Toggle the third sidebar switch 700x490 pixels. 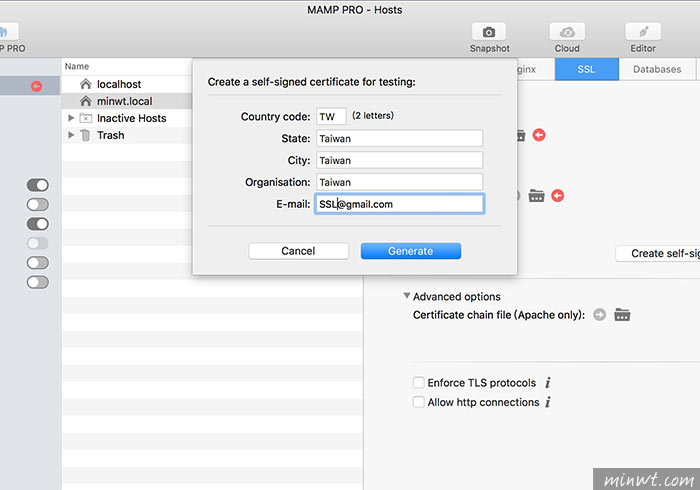point(38,224)
